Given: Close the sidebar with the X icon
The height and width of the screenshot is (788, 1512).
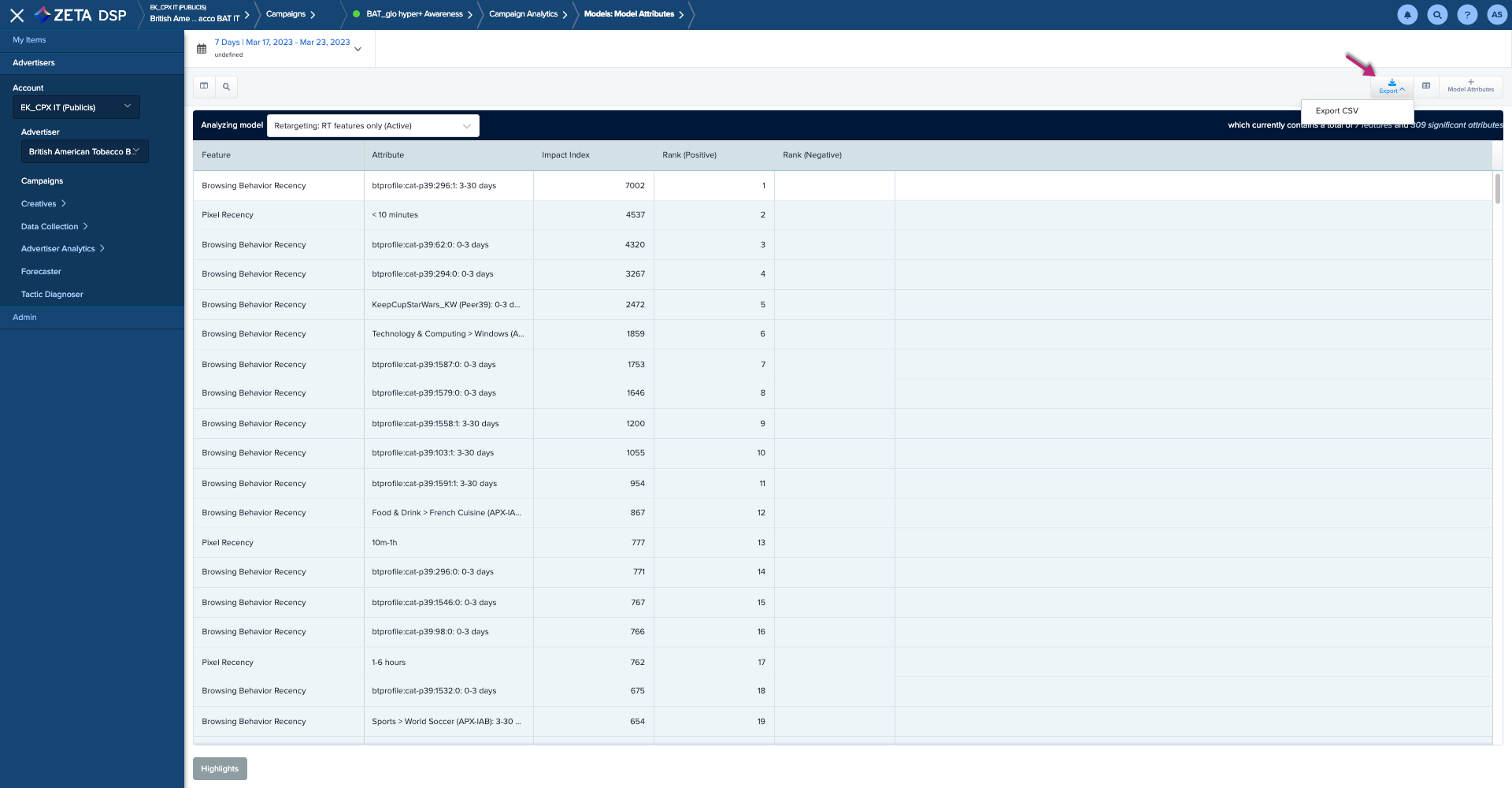Looking at the screenshot, I should click(17, 15).
